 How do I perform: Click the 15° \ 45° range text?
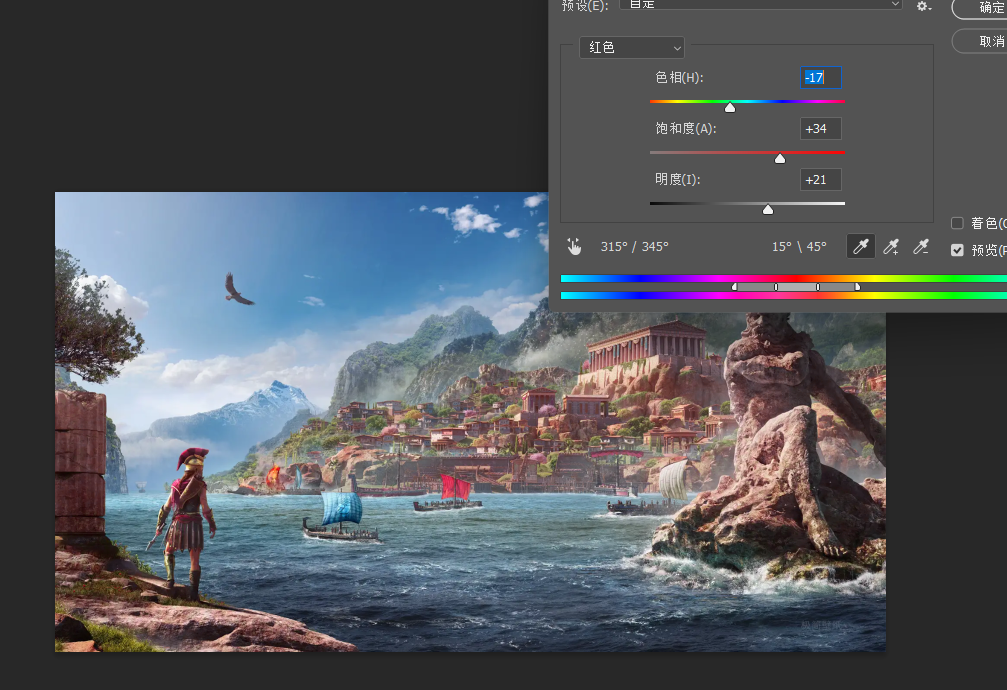coord(799,247)
